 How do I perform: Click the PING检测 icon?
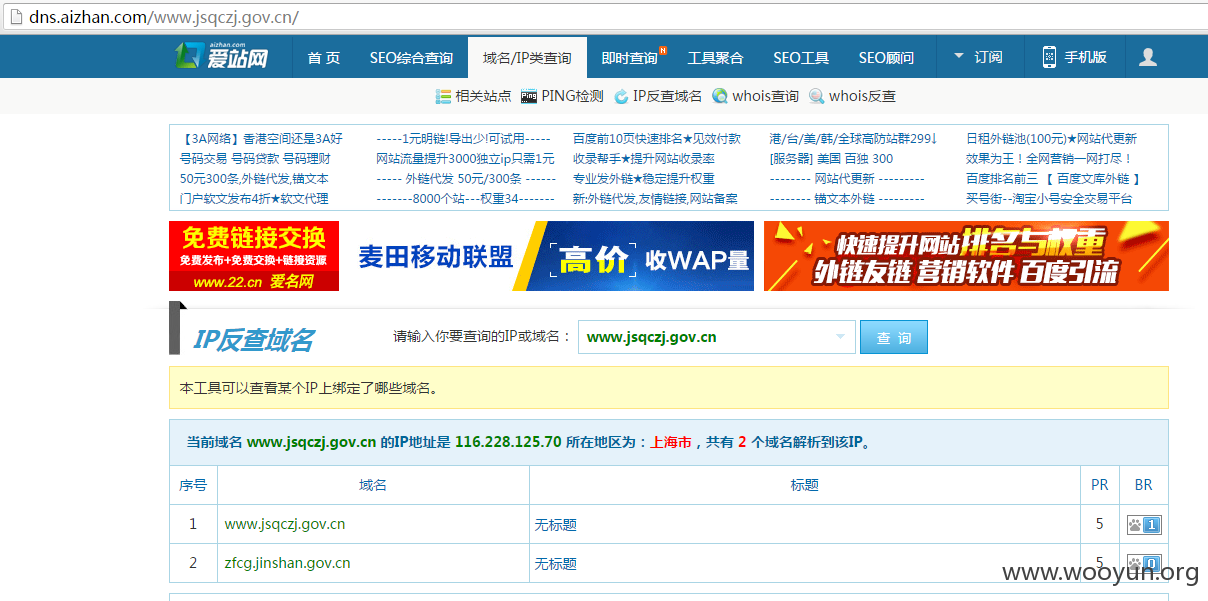pyautogui.click(x=529, y=97)
